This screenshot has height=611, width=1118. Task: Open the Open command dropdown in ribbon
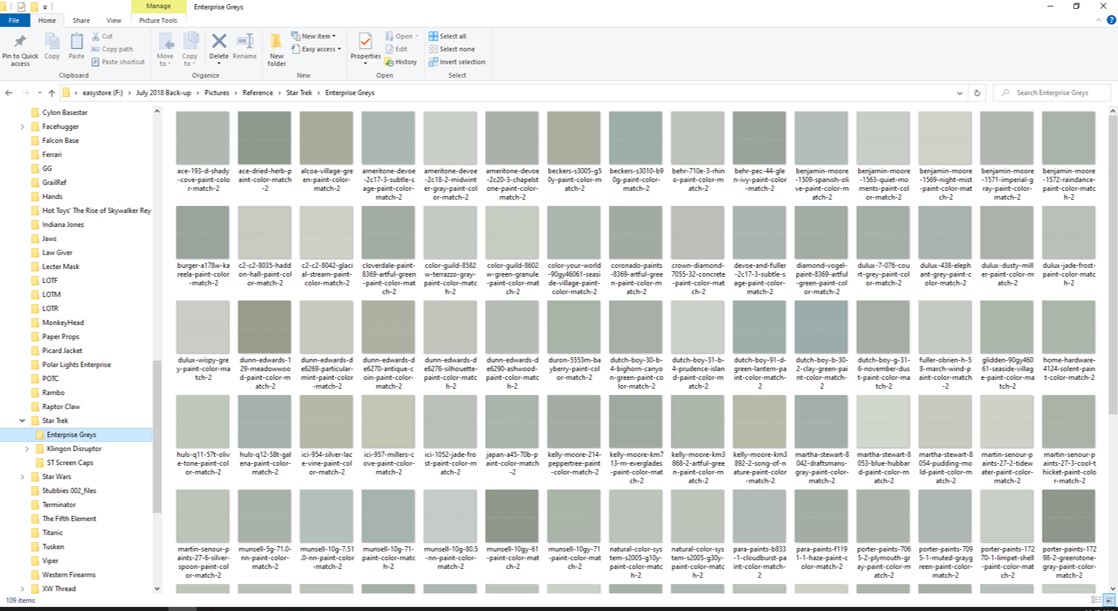click(400, 36)
